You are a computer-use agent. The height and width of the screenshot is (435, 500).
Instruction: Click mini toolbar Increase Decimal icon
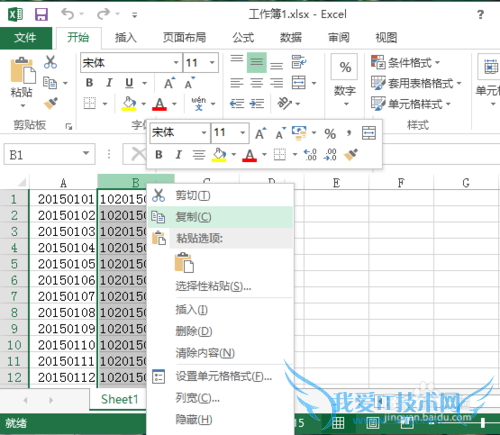[310, 155]
